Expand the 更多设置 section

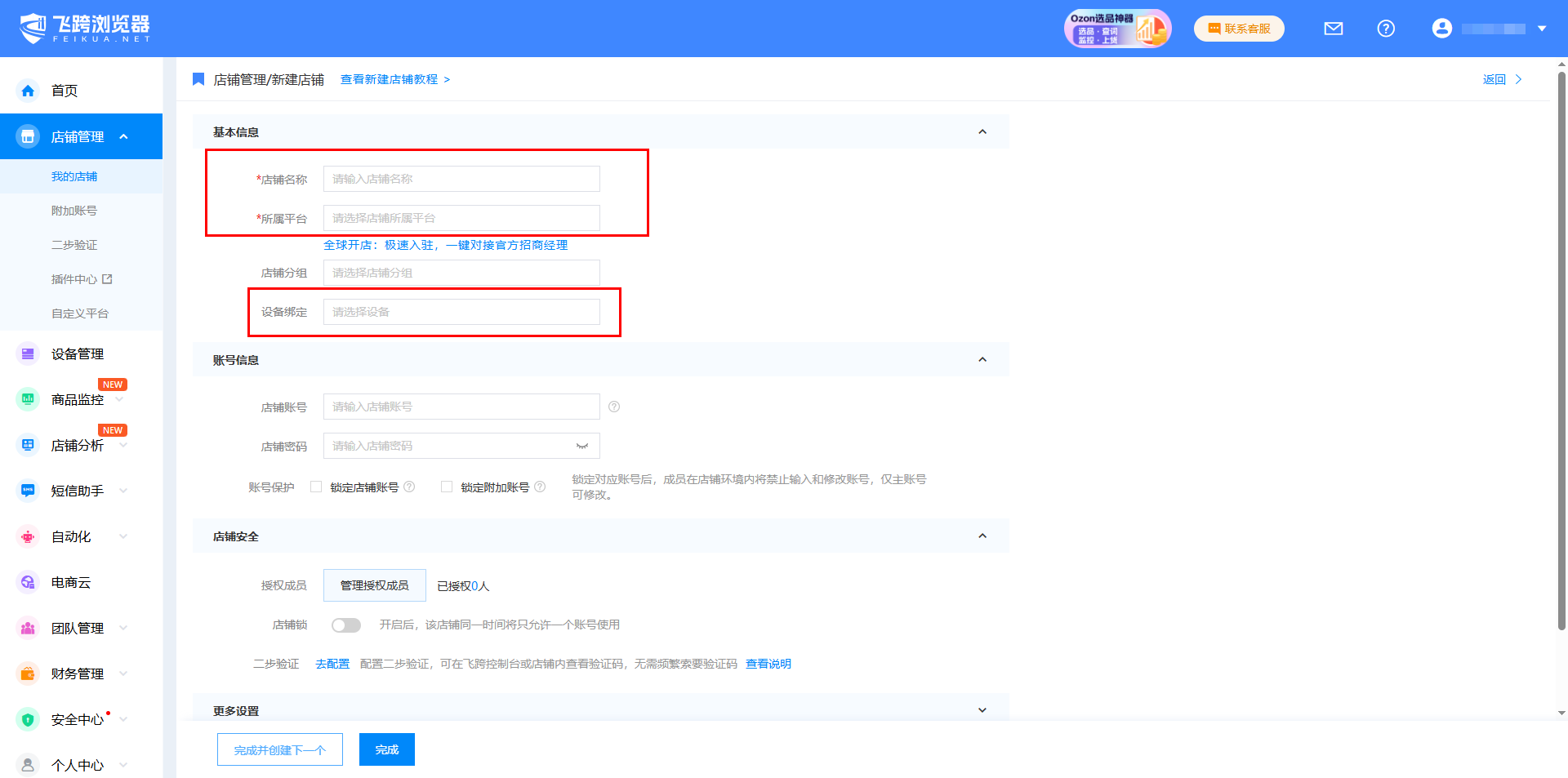coord(982,710)
